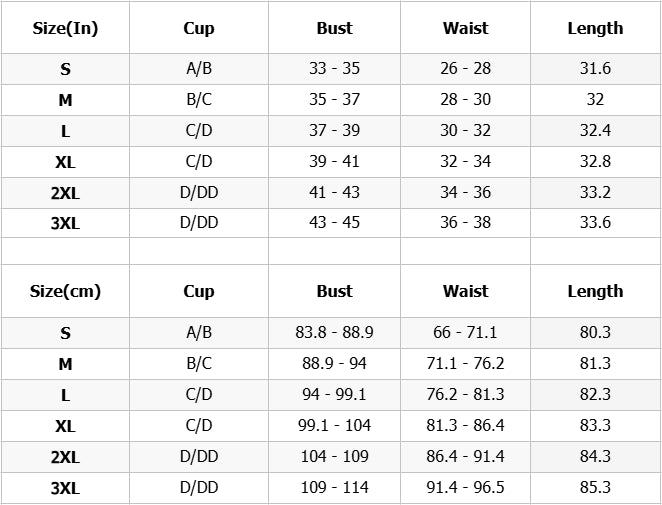Select the 35 - 37 bust measurement
This screenshot has height=505, width=662.
click(334, 100)
